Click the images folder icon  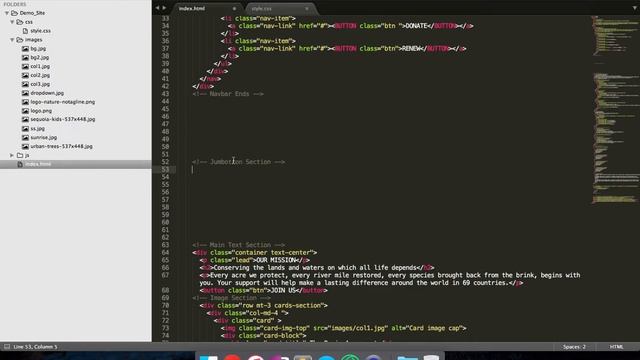click(20, 40)
